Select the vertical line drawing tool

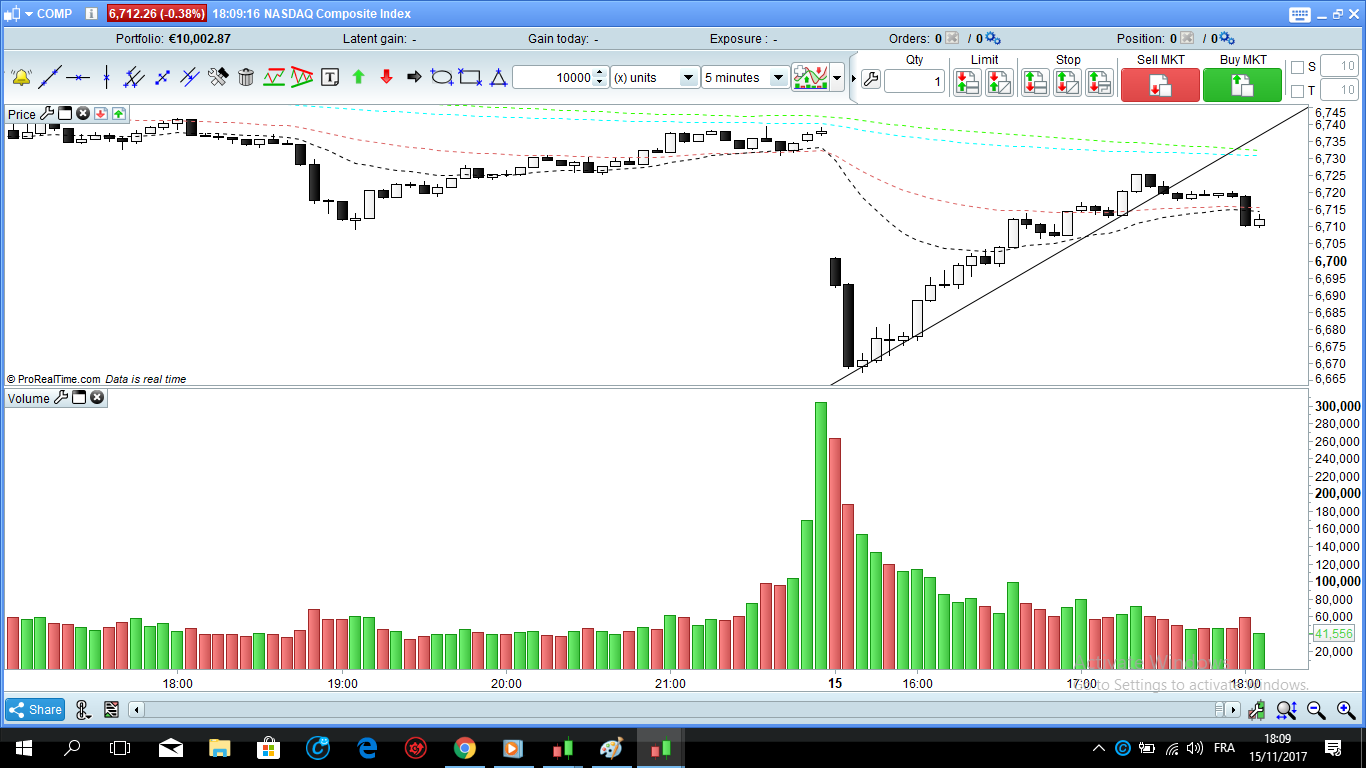(106, 77)
